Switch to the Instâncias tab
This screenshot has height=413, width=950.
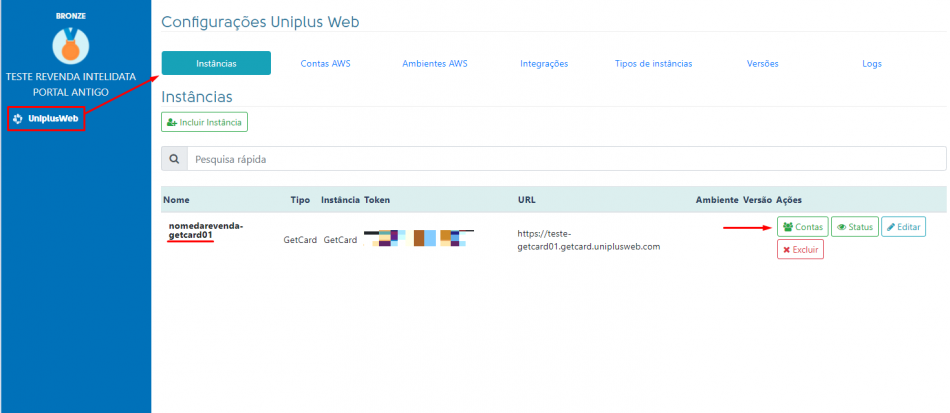pos(216,63)
